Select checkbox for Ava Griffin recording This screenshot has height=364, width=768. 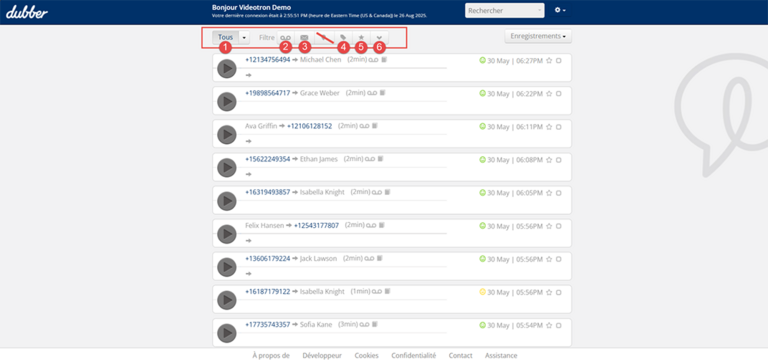click(x=559, y=126)
